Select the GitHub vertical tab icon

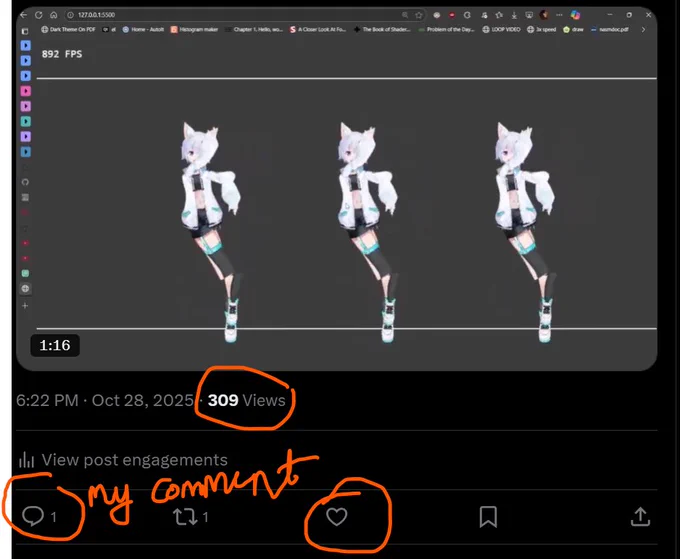click(25, 182)
